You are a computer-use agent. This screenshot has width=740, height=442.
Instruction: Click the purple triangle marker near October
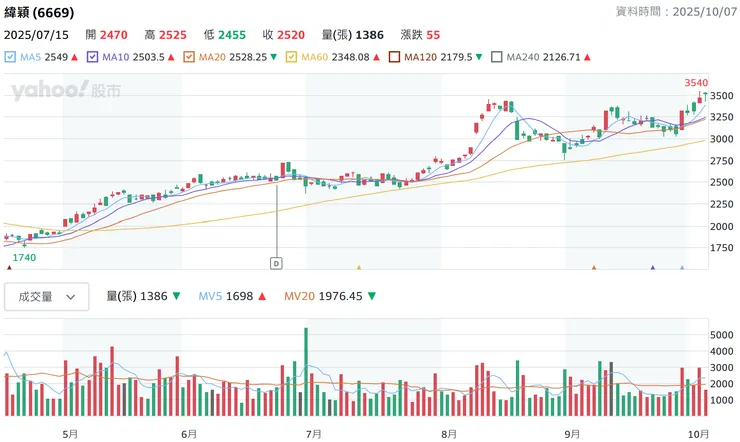[x=653, y=268]
